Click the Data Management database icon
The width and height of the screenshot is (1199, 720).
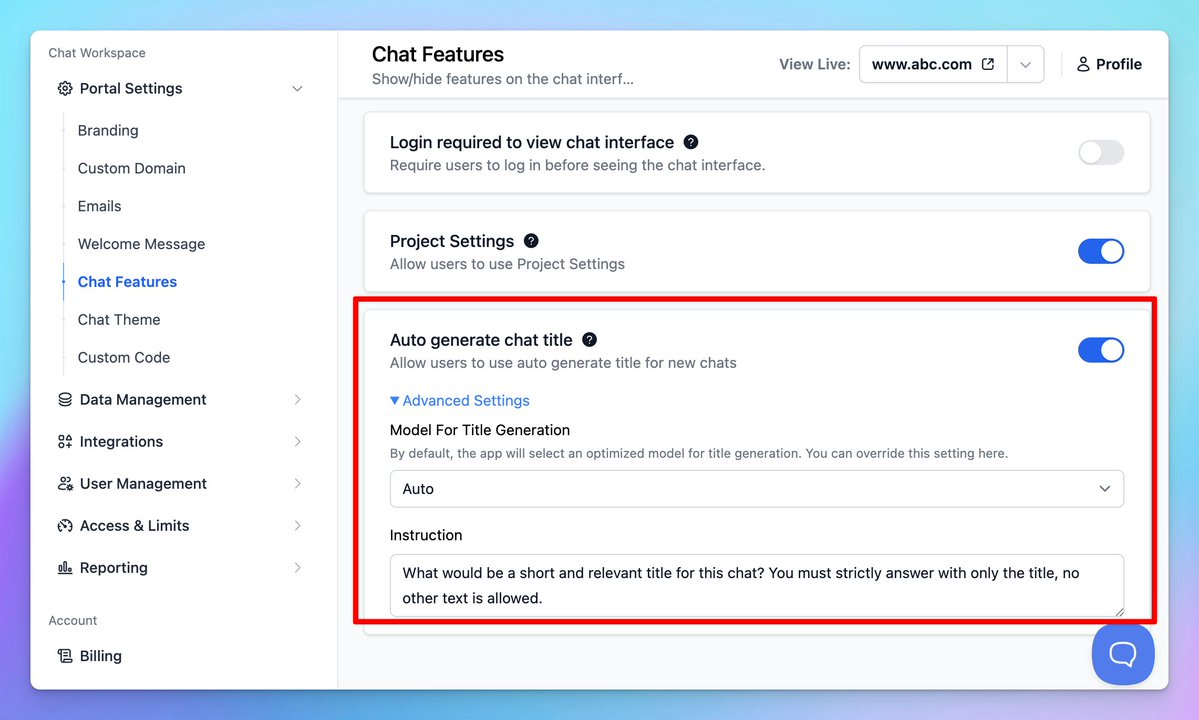[x=65, y=400]
